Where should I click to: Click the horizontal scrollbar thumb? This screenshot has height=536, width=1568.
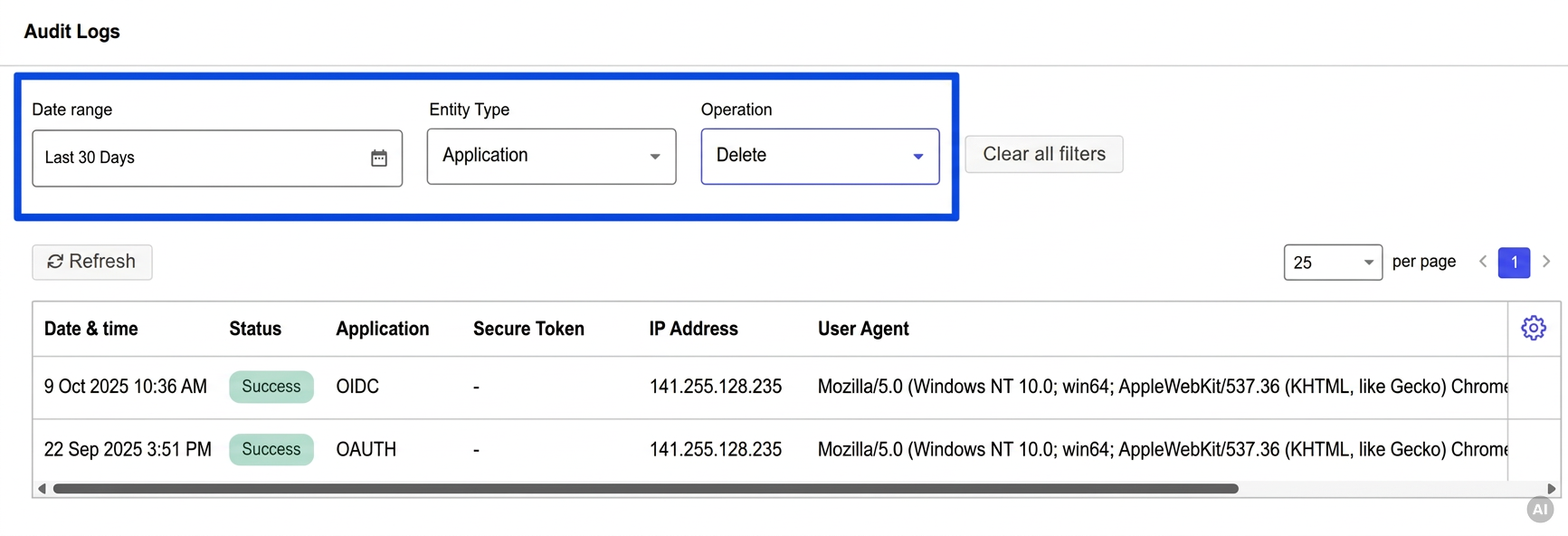click(645, 489)
